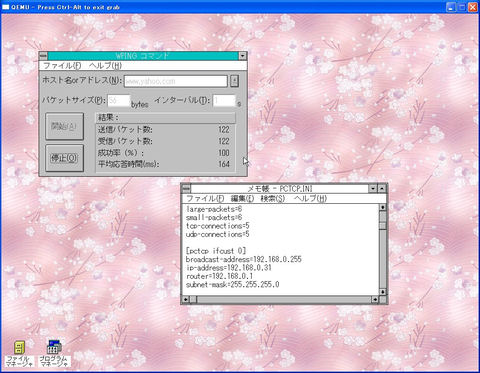The height and width of the screenshot is (373, 480).
Task: Click Notepad vertical scrollbar down arrow
Action: [383, 292]
